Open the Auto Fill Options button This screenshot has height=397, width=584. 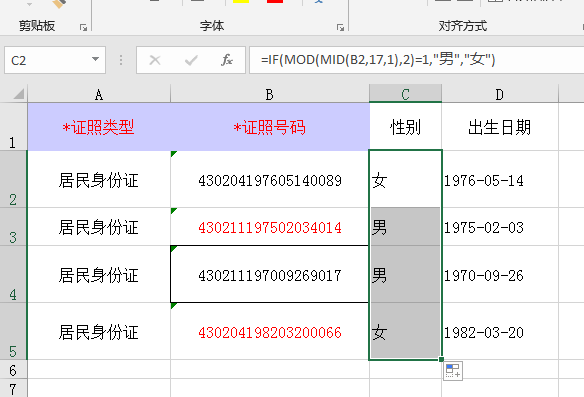453,371
